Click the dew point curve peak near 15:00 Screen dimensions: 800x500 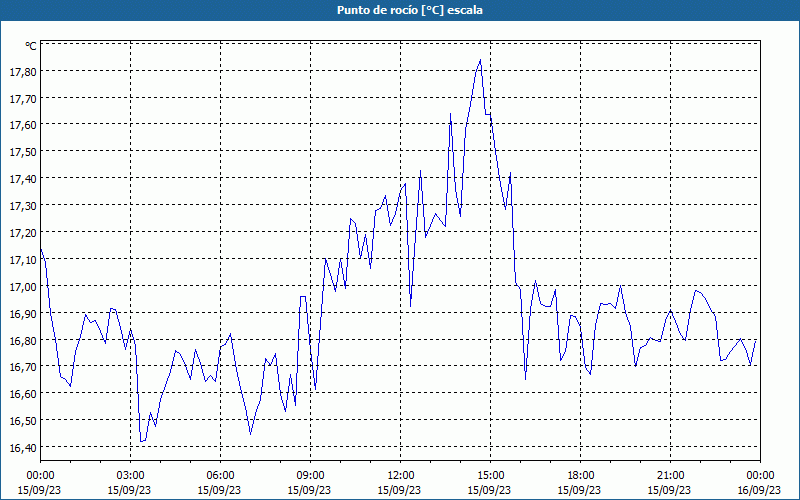[480, 60]
